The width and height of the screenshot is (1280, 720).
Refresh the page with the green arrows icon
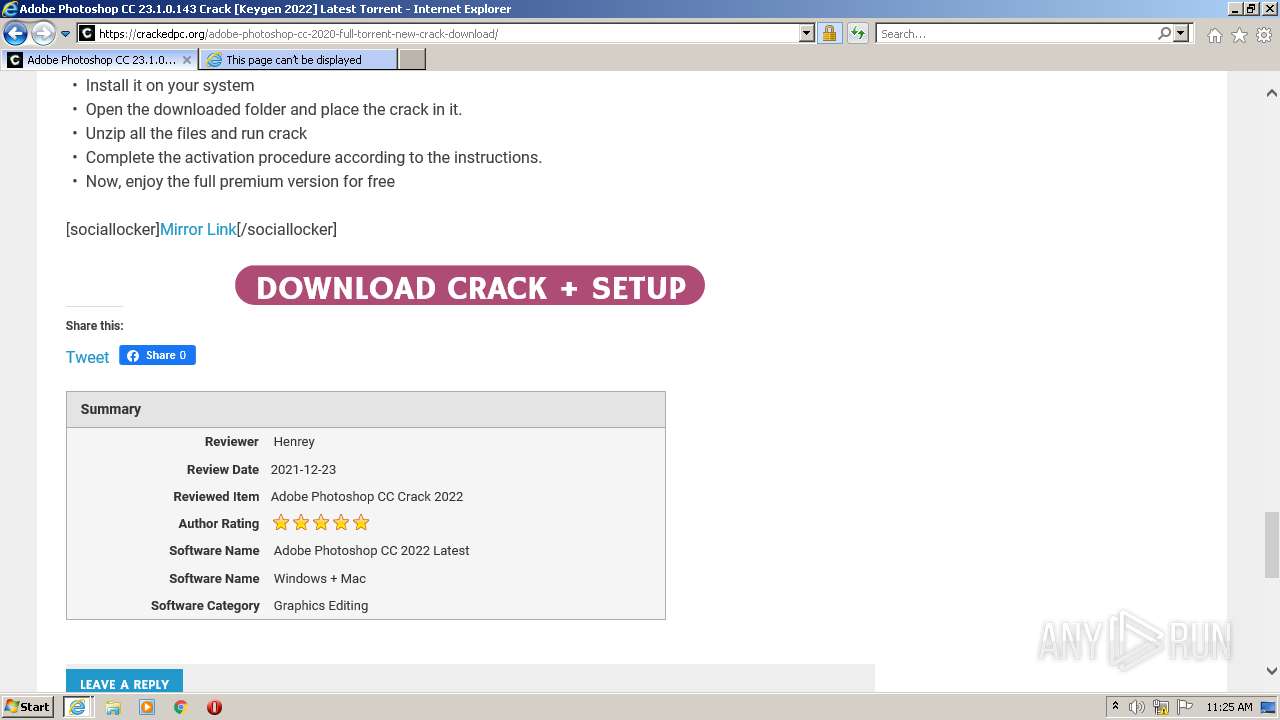tap(858, 34)
